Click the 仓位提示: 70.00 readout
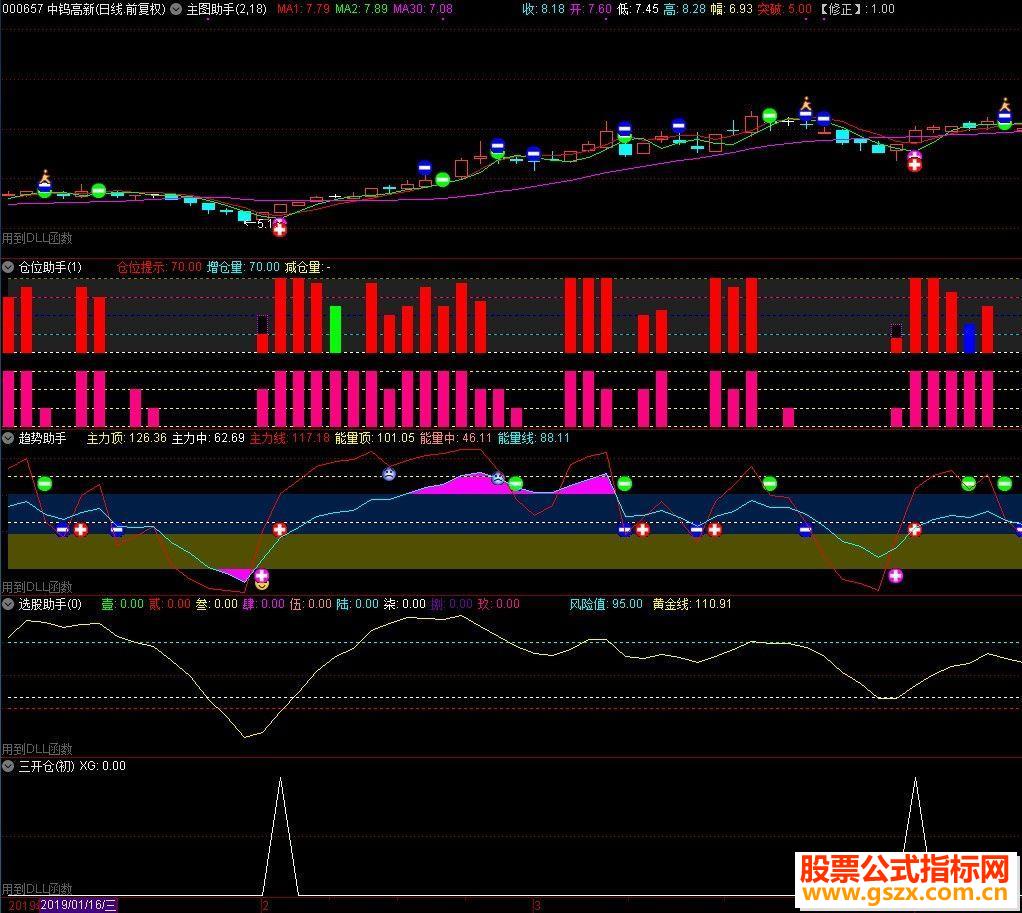 click(159, 267)
